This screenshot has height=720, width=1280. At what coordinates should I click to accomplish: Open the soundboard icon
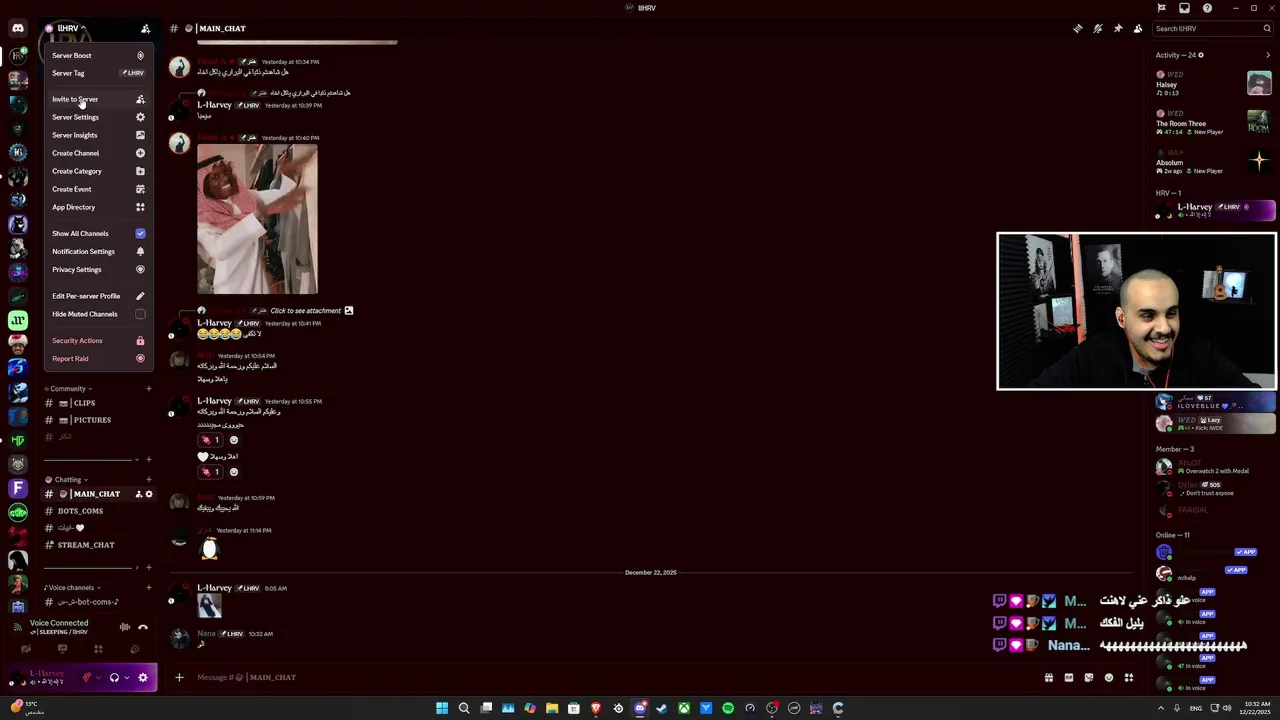click(134, 649)
